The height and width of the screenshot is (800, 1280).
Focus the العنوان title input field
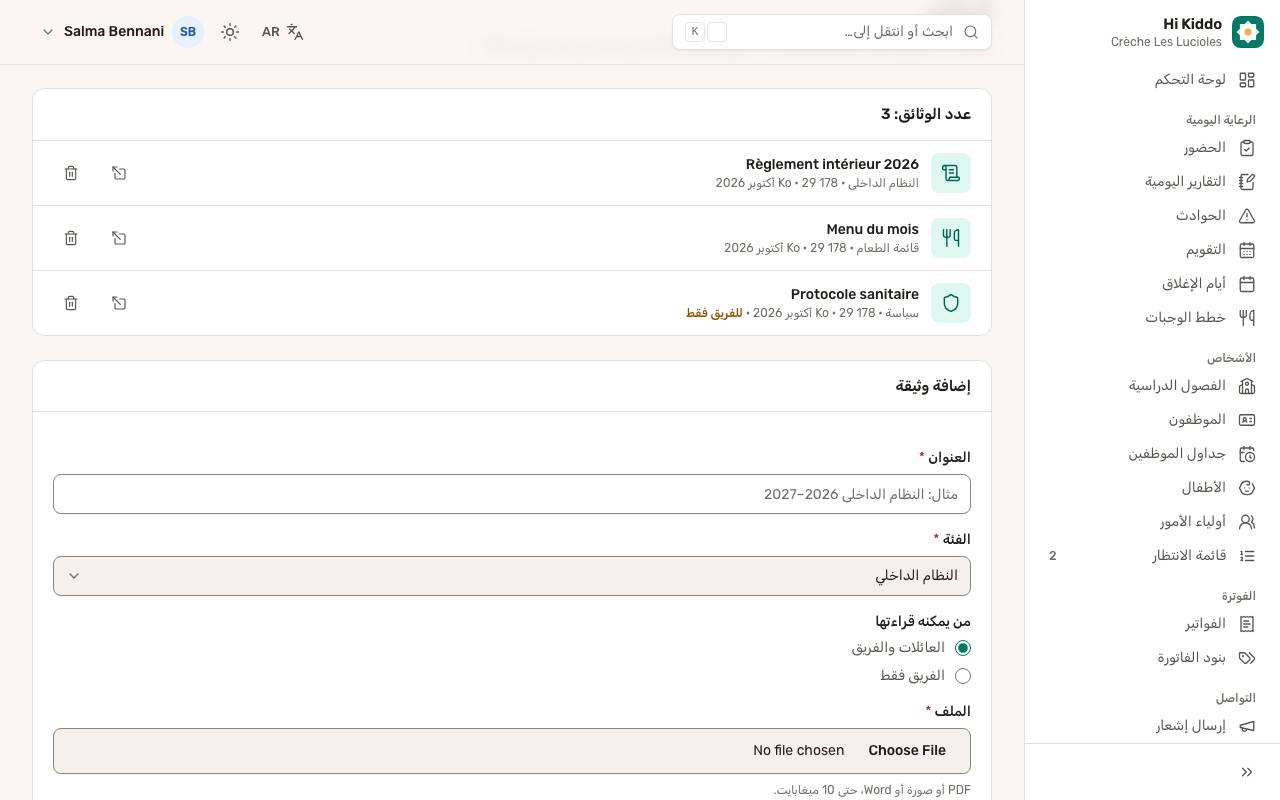pos(512,494)
